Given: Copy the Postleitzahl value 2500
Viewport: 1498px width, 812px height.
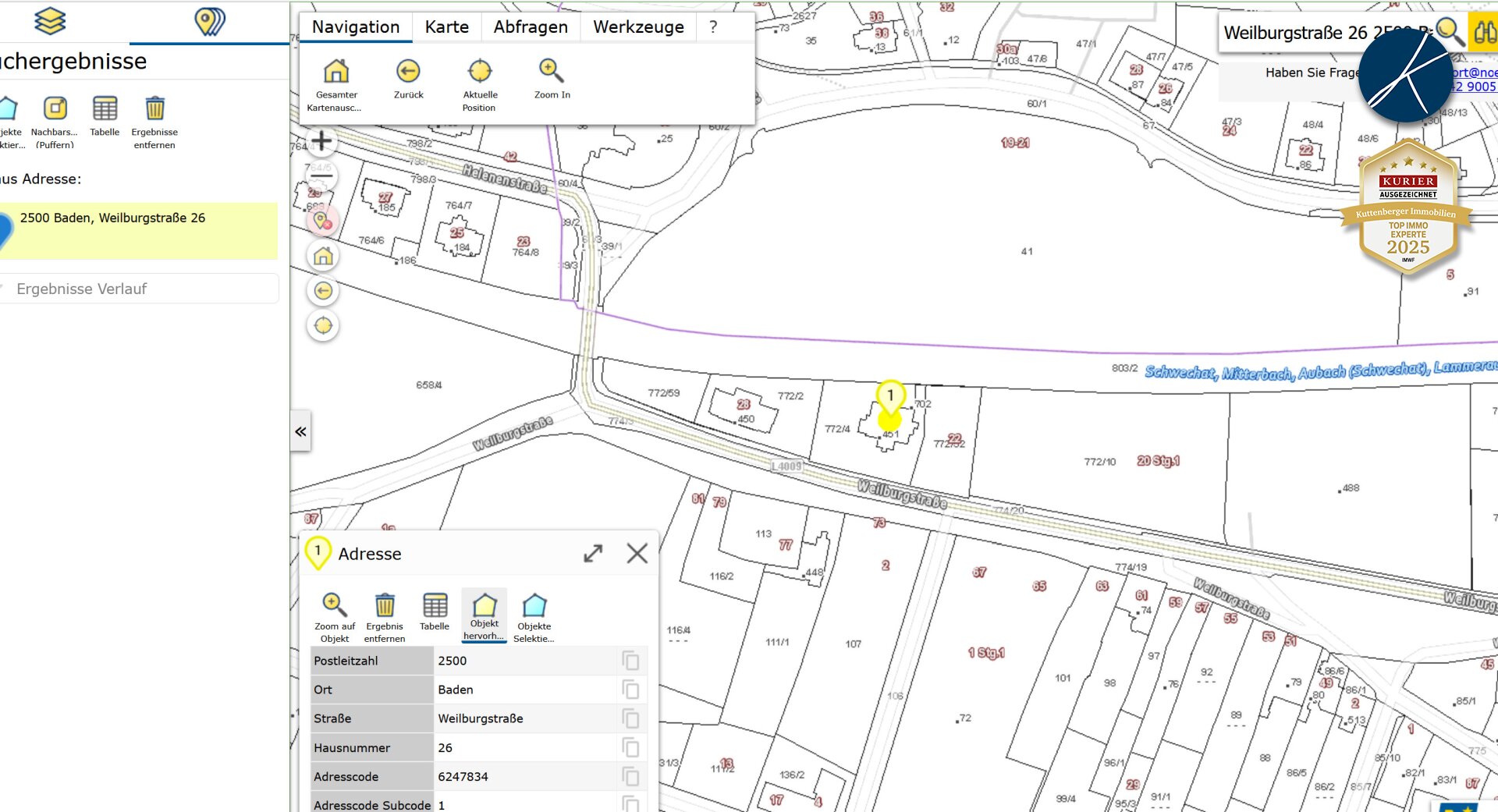Looking at the screenshot, I should pyautogui.click(x=630, y=661).
